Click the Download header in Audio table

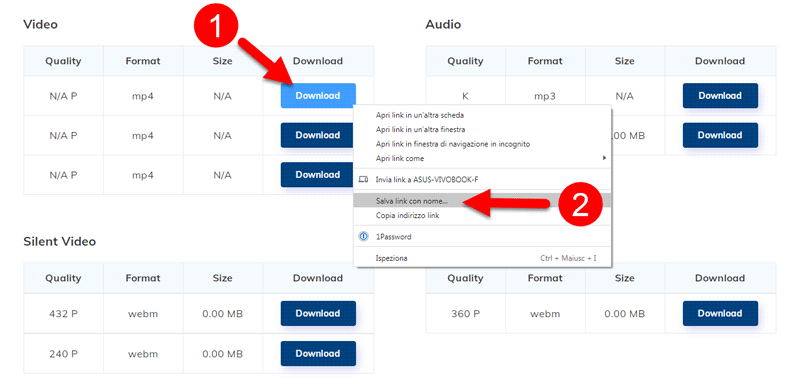[x=720, y=61]
